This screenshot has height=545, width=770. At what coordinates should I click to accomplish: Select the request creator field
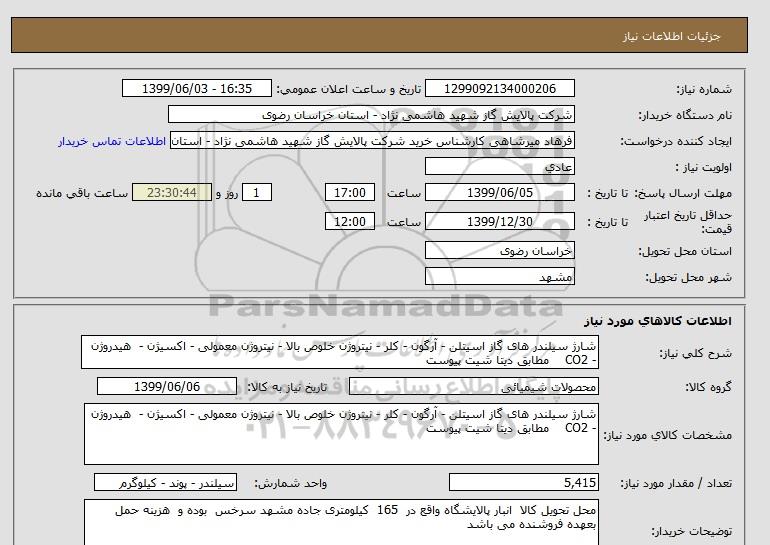(379, 141)
